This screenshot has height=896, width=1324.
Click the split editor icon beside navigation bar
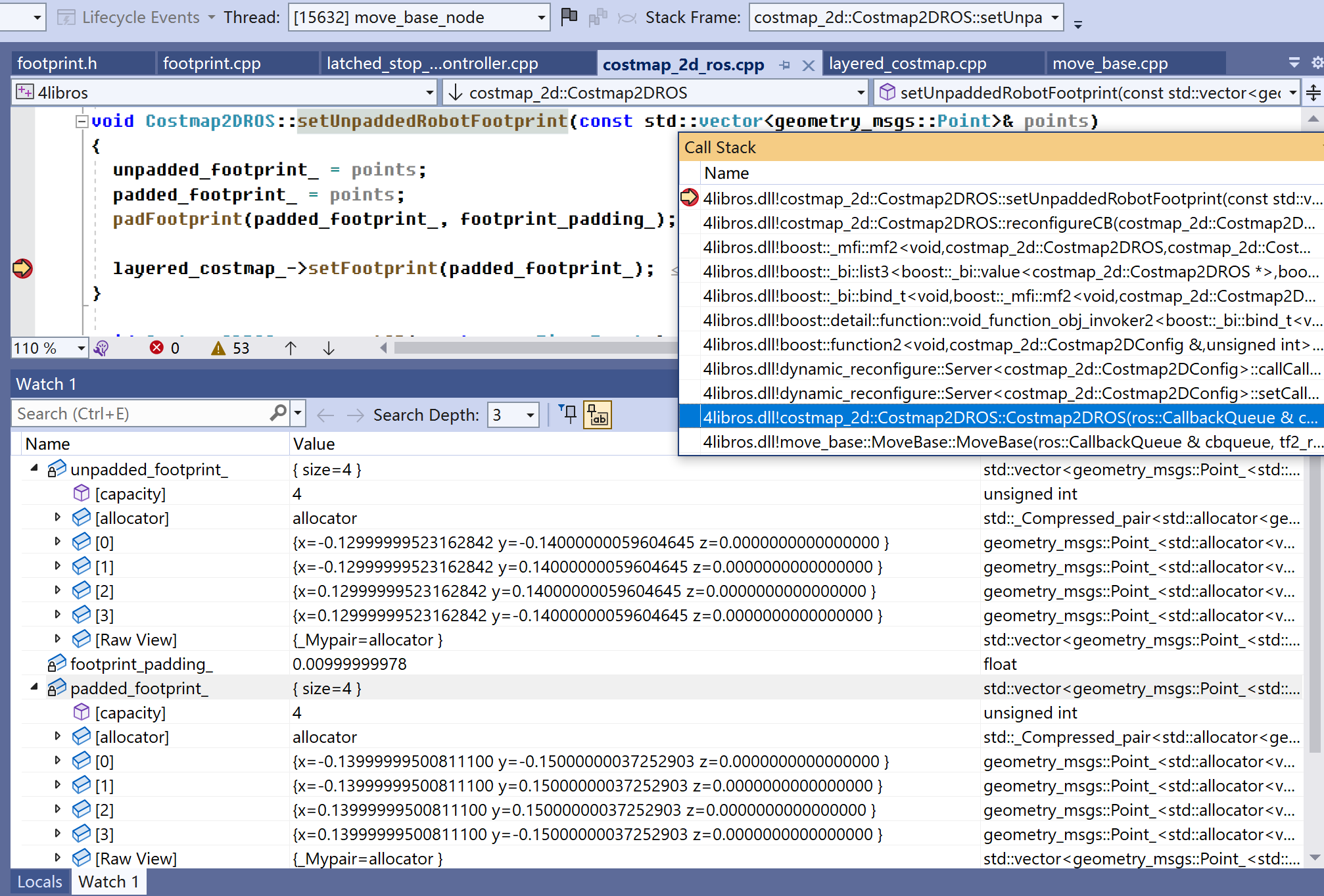pyautogui.click(x=1313, y=93)
